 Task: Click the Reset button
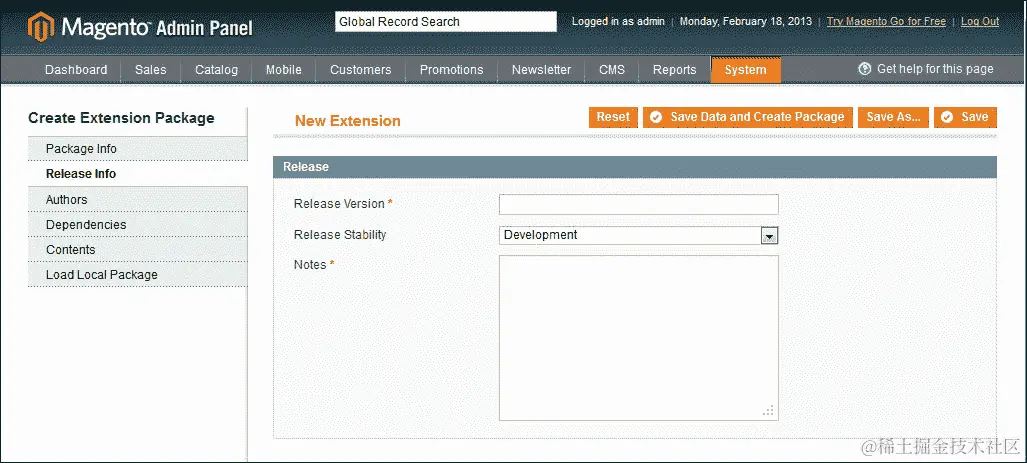tap(613, 117)
